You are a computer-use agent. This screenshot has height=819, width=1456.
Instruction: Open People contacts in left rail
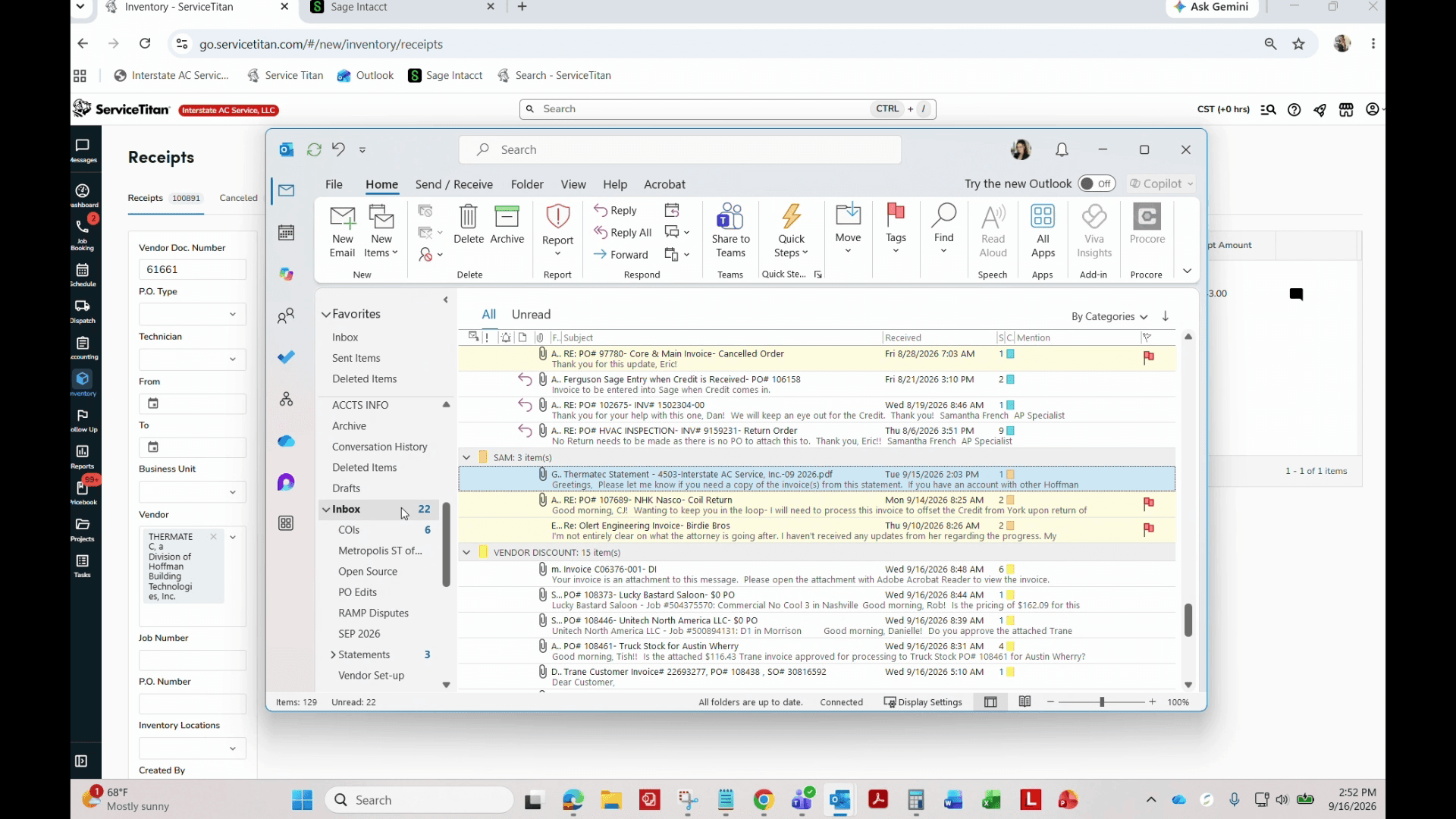point(286,315)
